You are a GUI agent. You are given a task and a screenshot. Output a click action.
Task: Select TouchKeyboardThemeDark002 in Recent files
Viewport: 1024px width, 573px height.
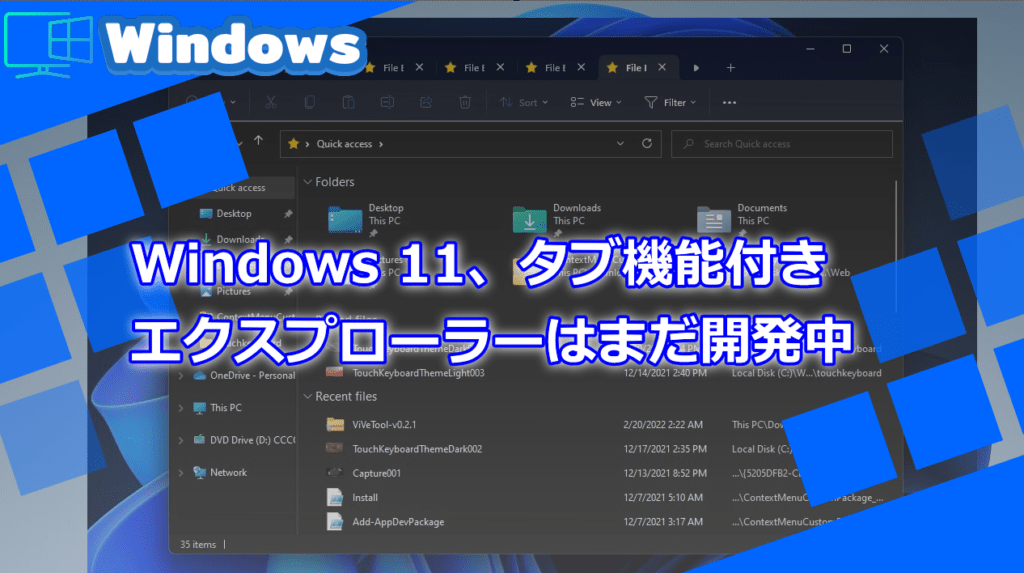pos(417,449)
